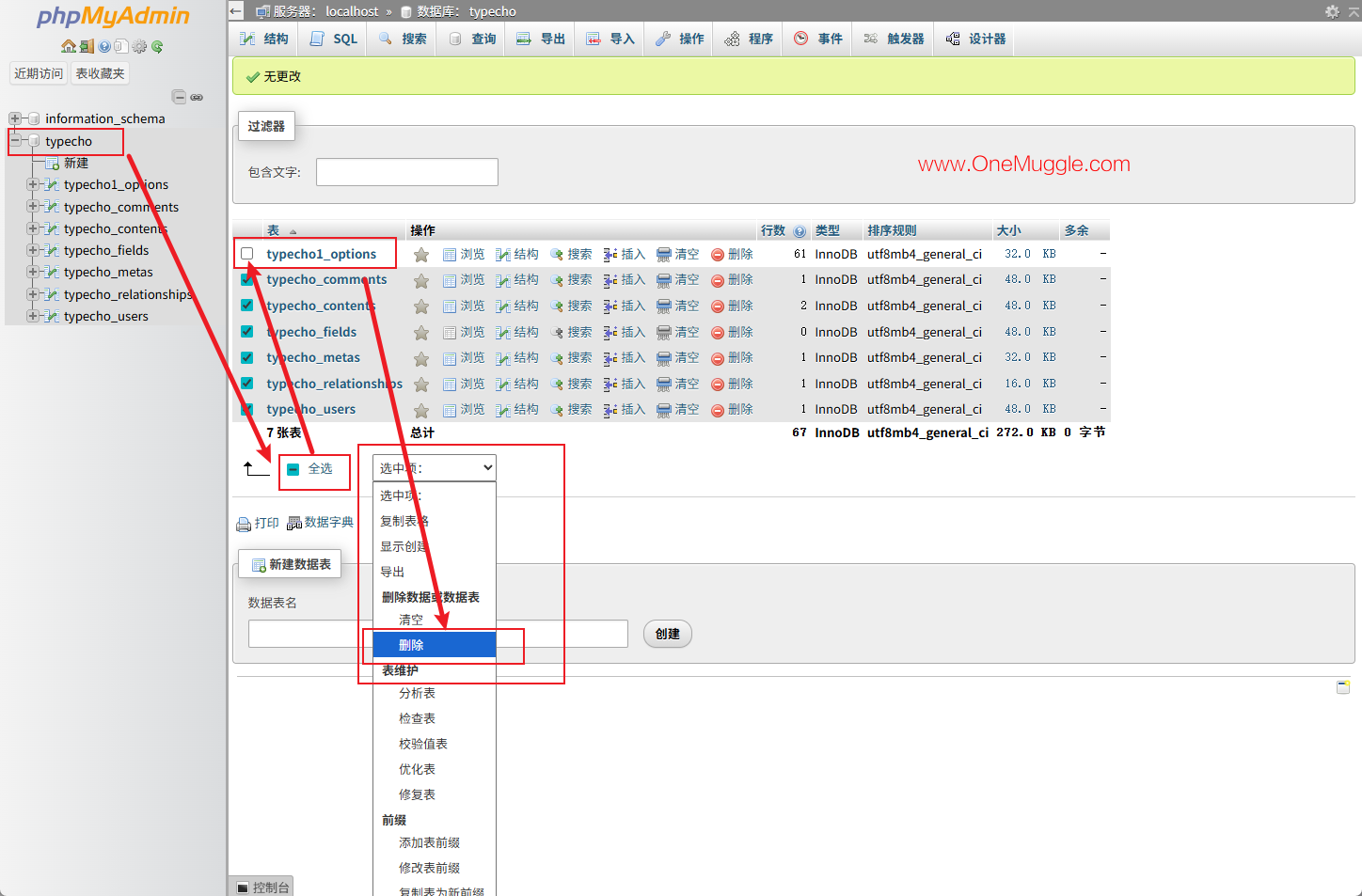Screen dimensions: 1362x896
Task: Click 表收藏夹 button
Action: pos(100,73)
